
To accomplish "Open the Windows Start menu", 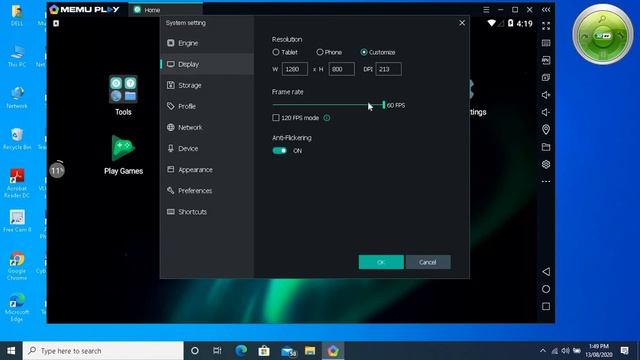I will 11,351.
